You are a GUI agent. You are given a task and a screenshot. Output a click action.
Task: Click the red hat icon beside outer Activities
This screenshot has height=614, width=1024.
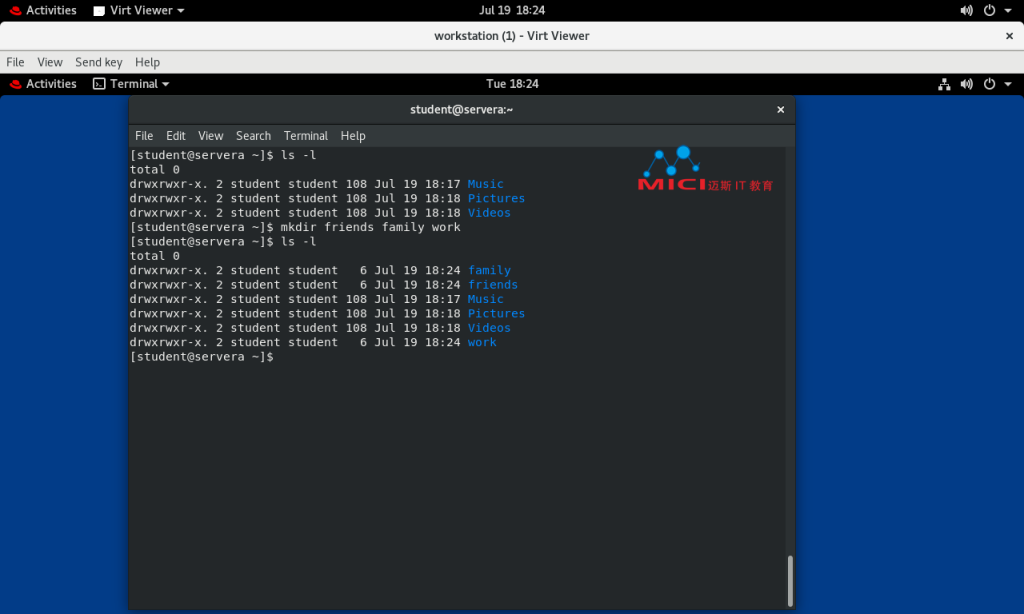(15, 10)
